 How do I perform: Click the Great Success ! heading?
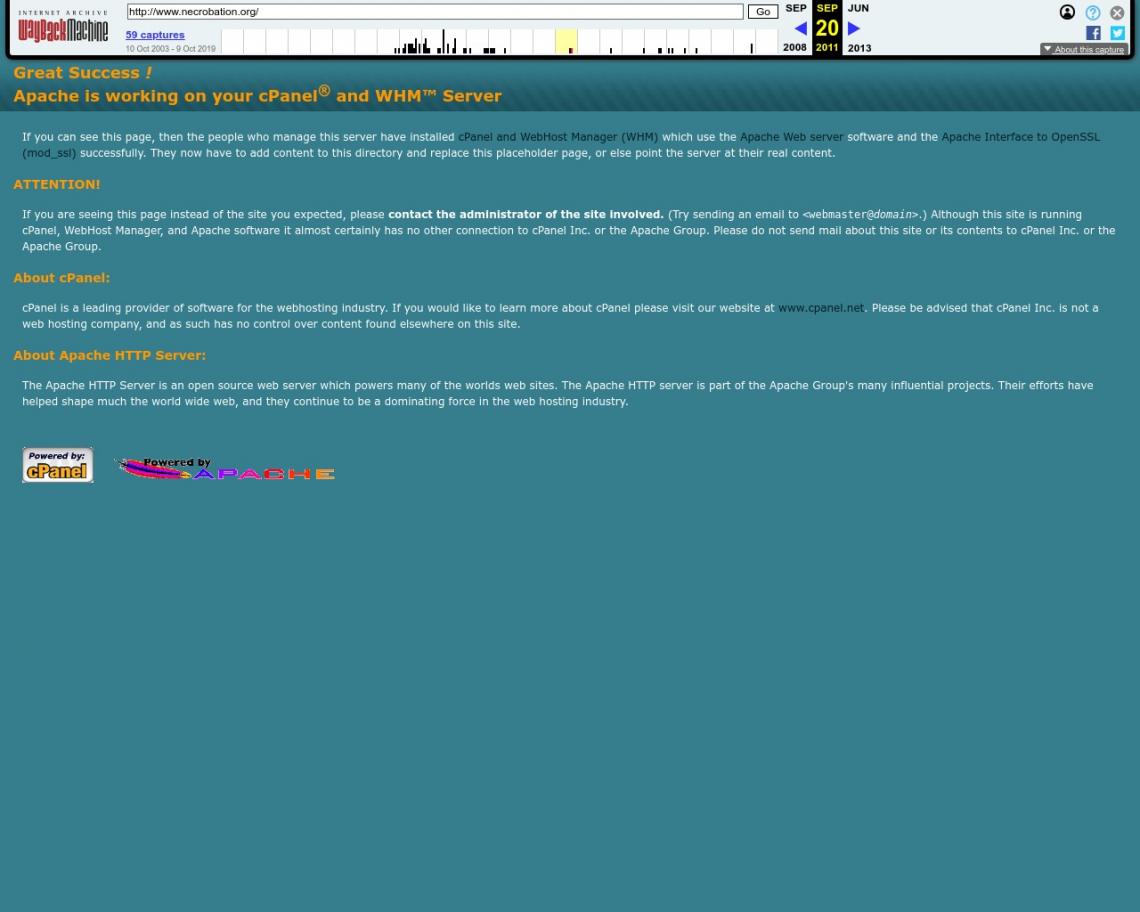83,73
